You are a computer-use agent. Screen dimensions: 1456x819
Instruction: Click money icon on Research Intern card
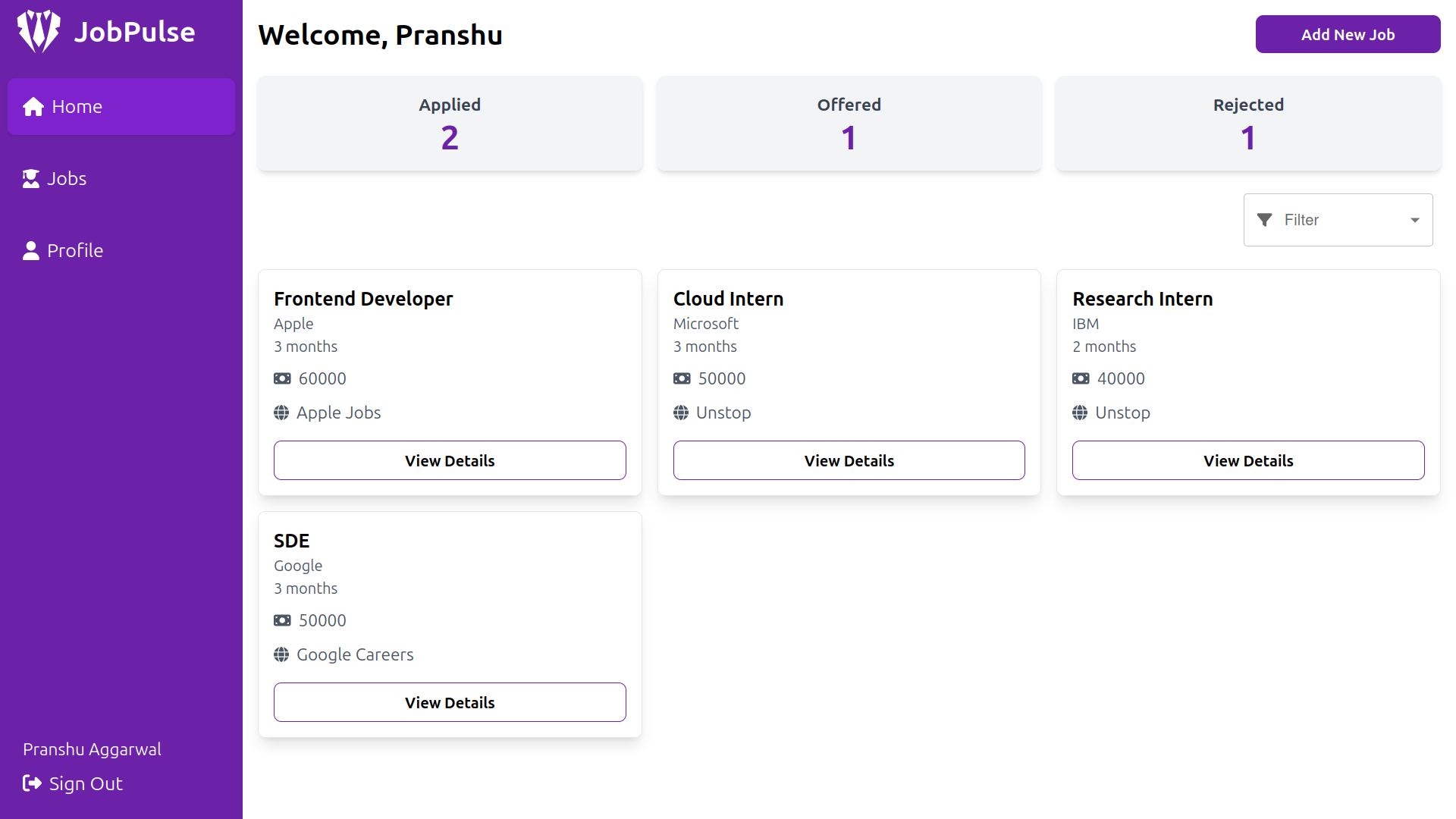pyautogui.click(x=1081, y=378)
